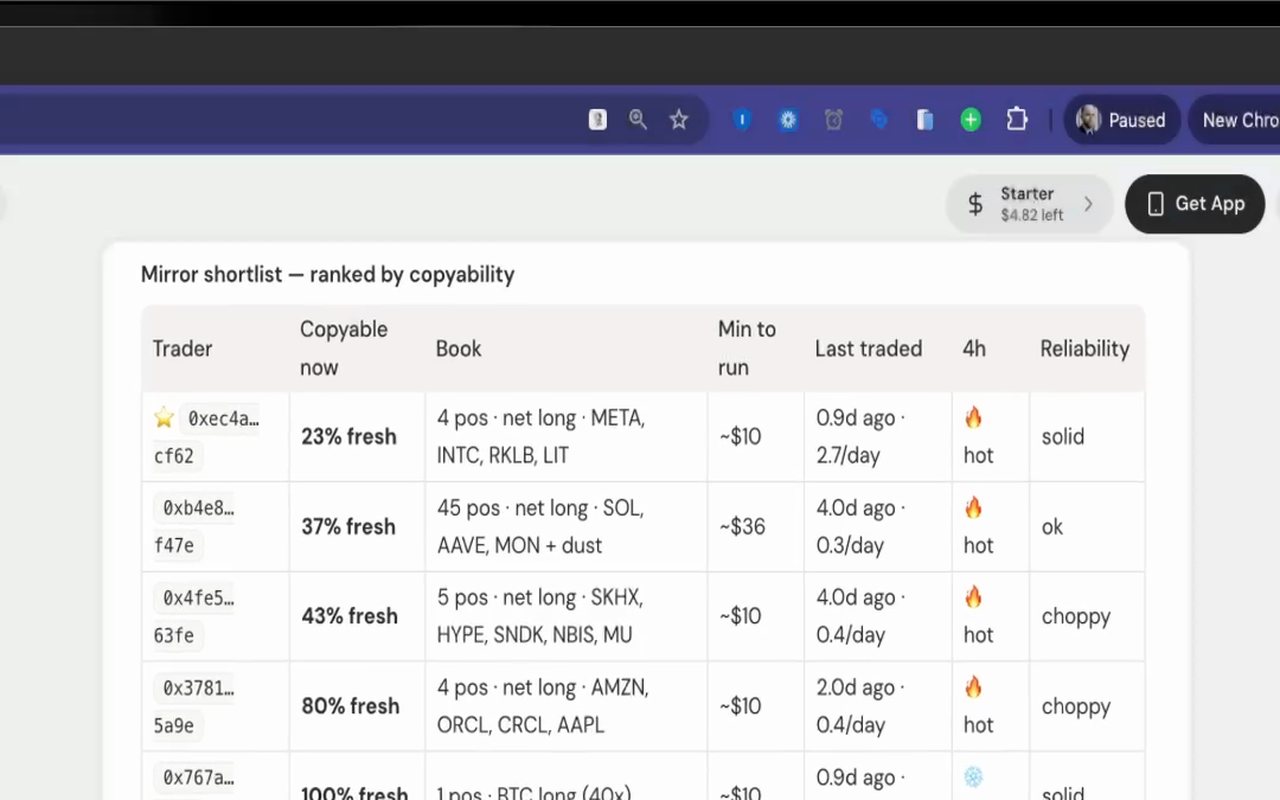This screenshot has width=1280, height=800.
Task: Open the zoom magnifier in address bar
Action: pos(638,120)
